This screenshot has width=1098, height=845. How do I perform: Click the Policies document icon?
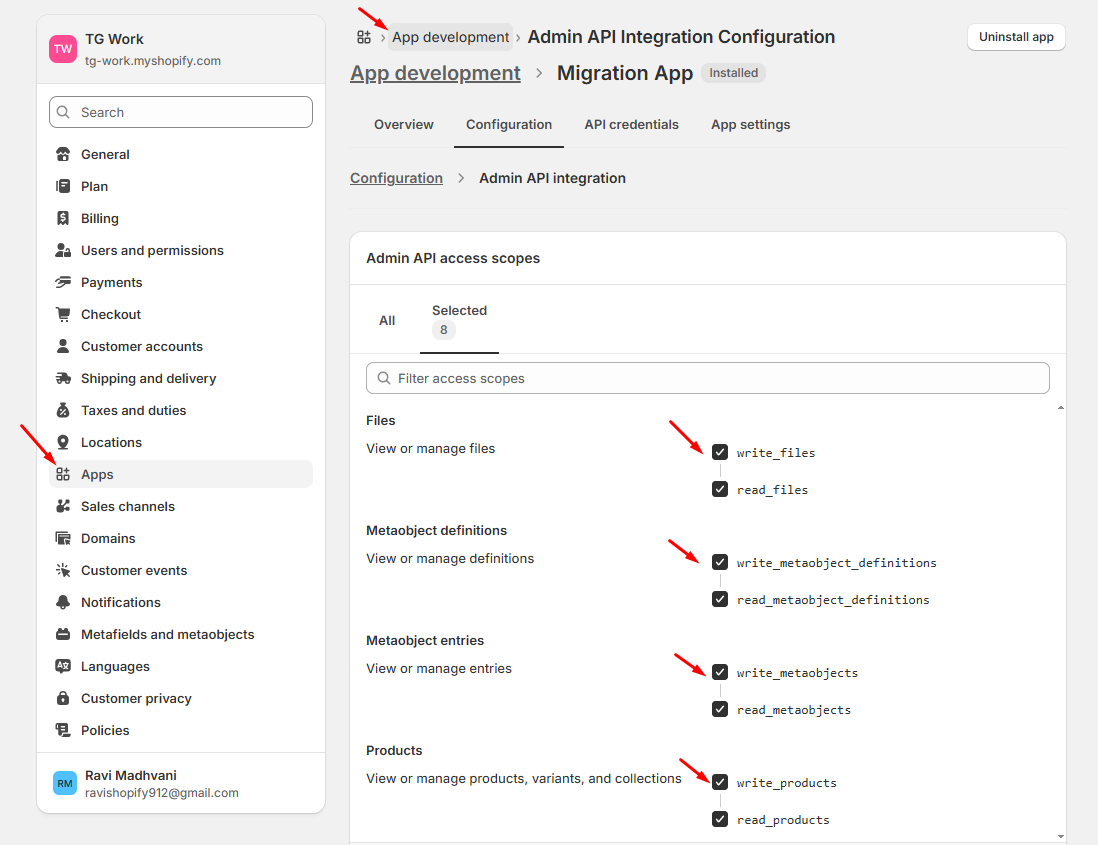63,730
